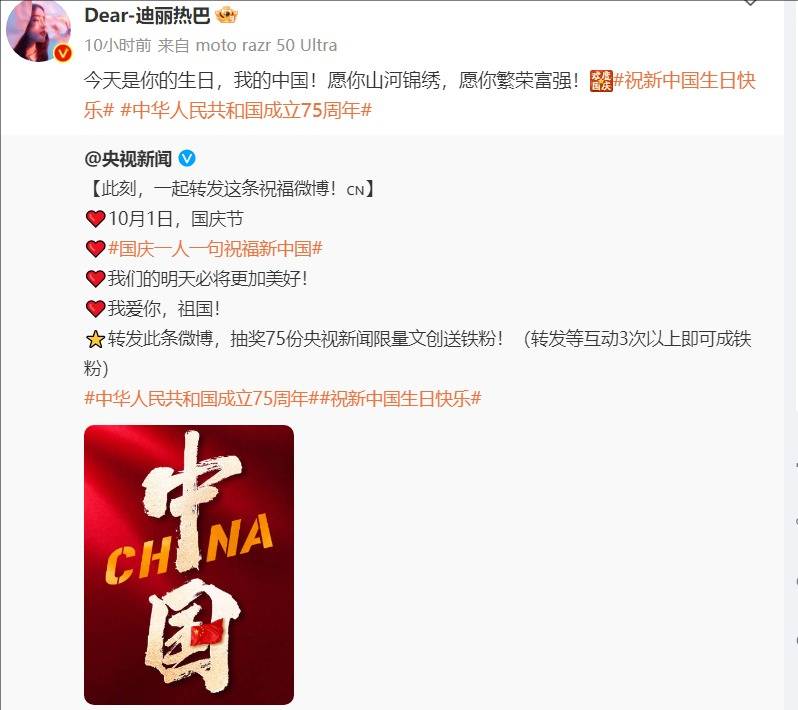Open Dear-迪丽热巴 profile avatar
Viewport: 798px width, 710px height.
point(39,31)
